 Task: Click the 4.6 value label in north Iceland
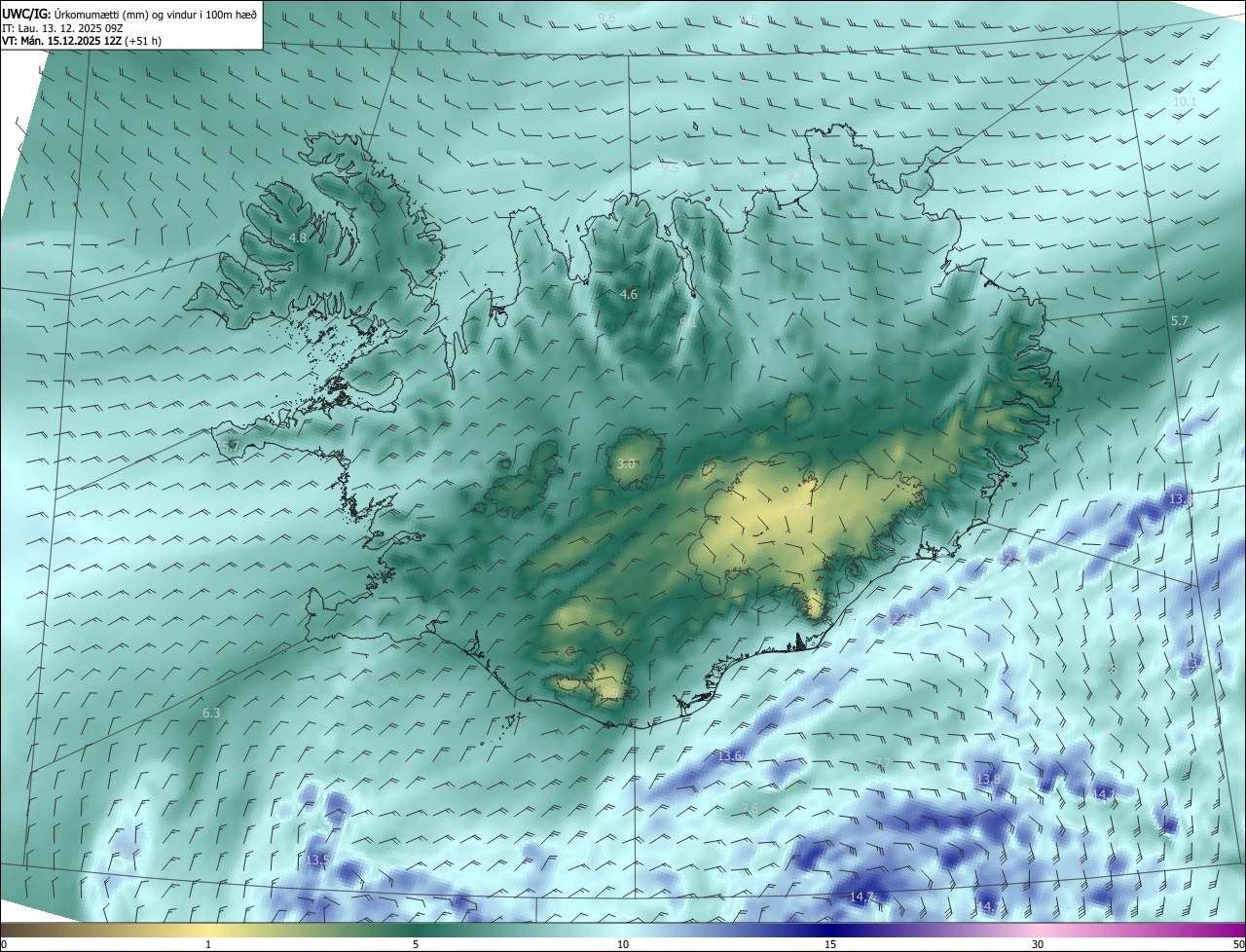point(629,294)
